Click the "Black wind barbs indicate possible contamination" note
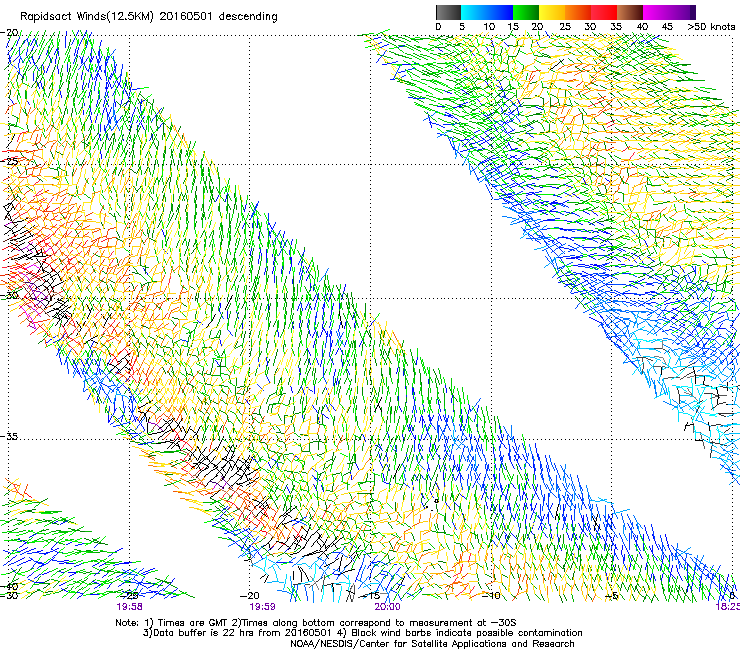Image resolution: width=740 pixels, height=650 pixels. point(467,633)
